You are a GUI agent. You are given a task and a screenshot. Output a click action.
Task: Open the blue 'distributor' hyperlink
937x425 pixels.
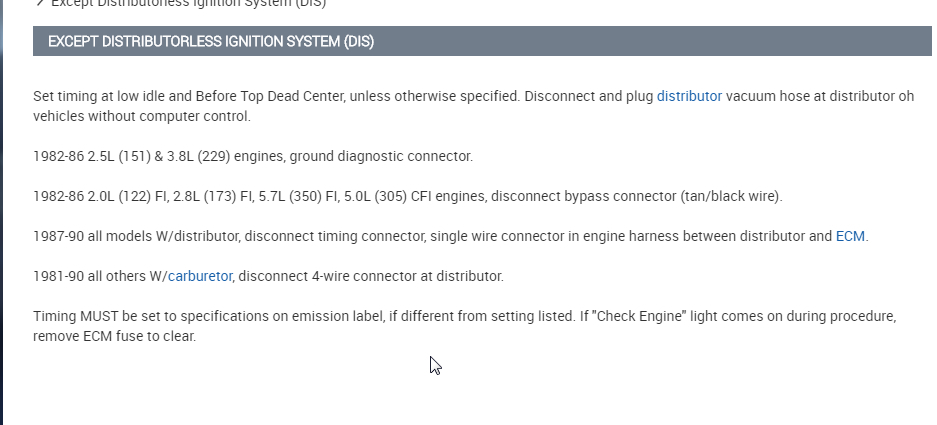pos(689,97)
